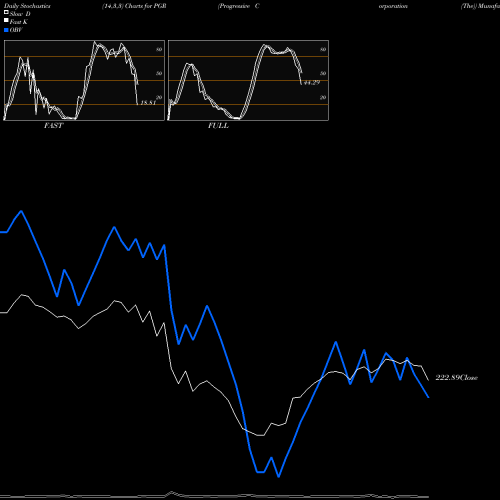Viewport: 500px width, 500px height.
Task: Click the Daily Stochastics title text
Action: point(27,6)
